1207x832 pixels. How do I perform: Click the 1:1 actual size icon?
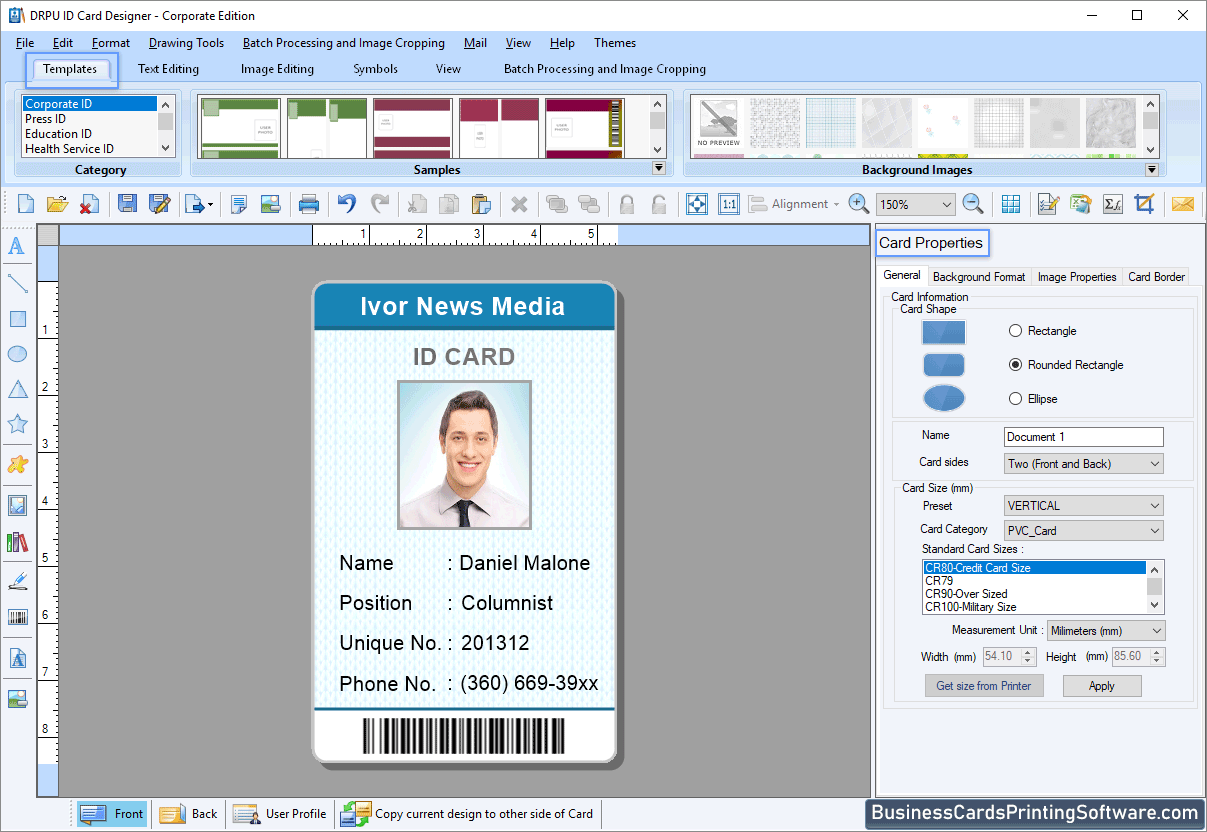[x=729, y=204]
